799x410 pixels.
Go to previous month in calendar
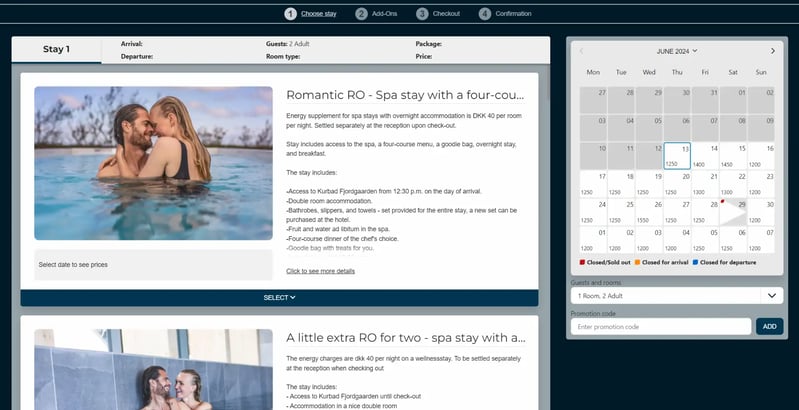(581, 51)
